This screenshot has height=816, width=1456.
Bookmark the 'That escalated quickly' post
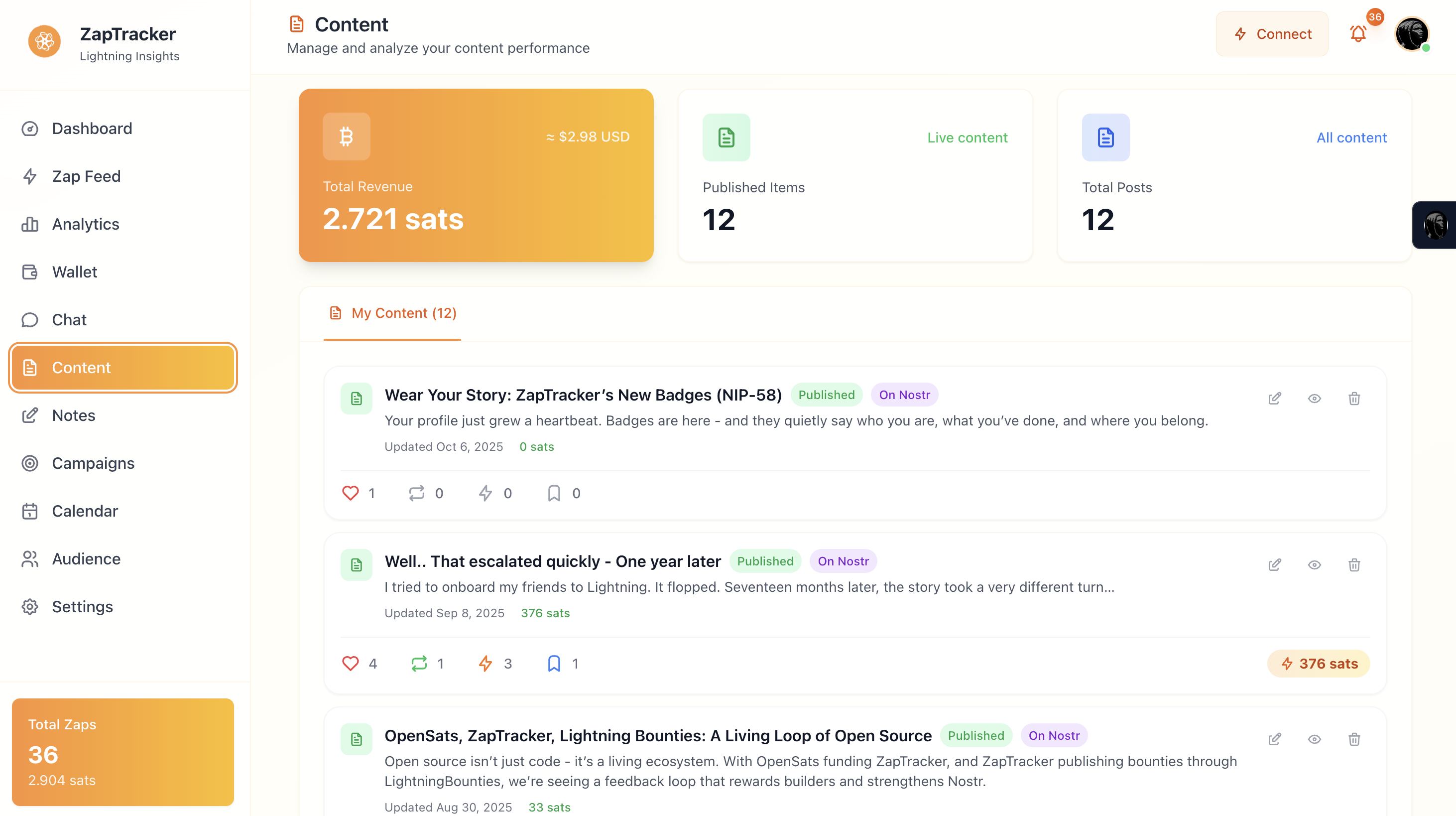point(554,664)
